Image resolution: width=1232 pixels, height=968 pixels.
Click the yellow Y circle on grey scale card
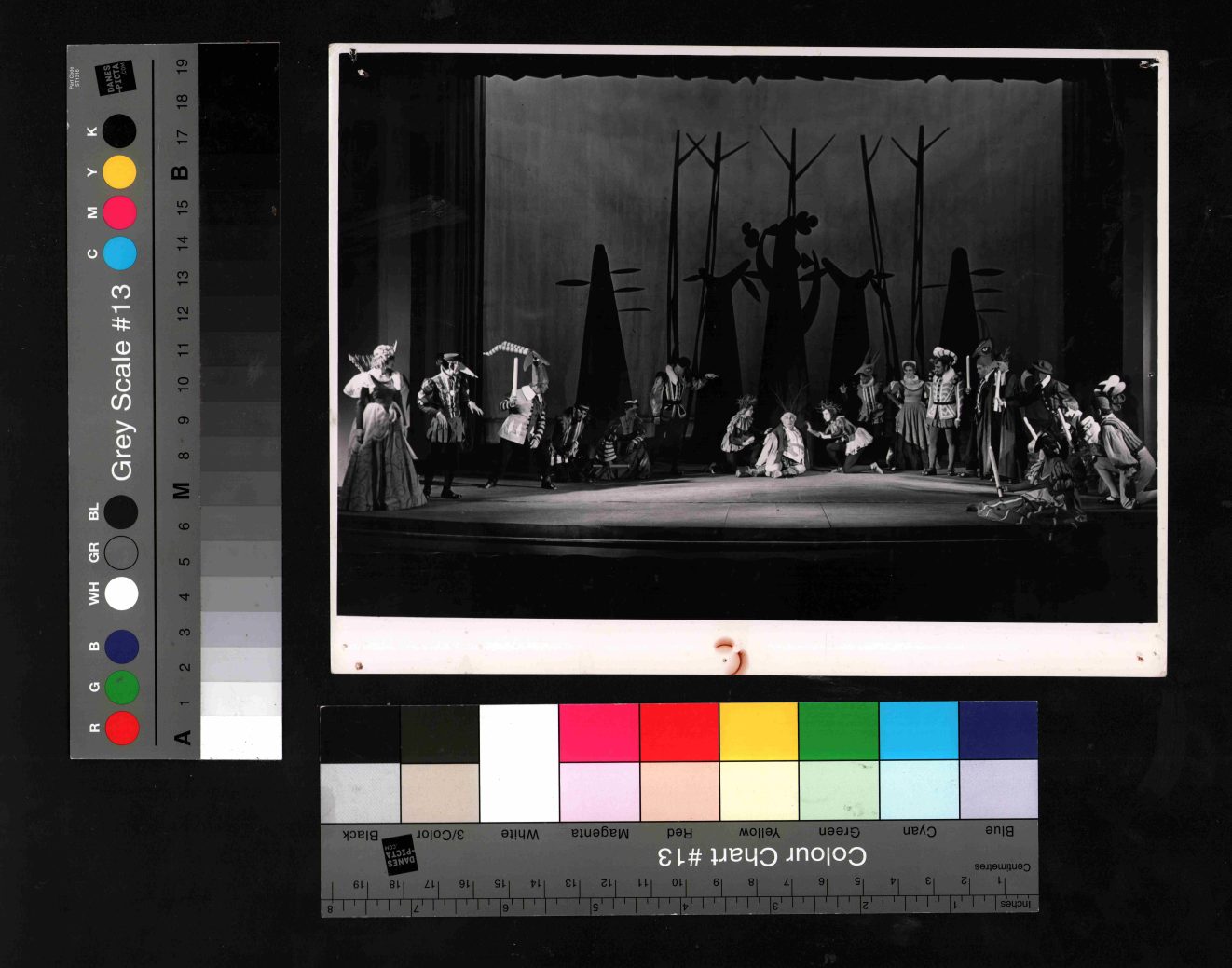click(120, 172)
